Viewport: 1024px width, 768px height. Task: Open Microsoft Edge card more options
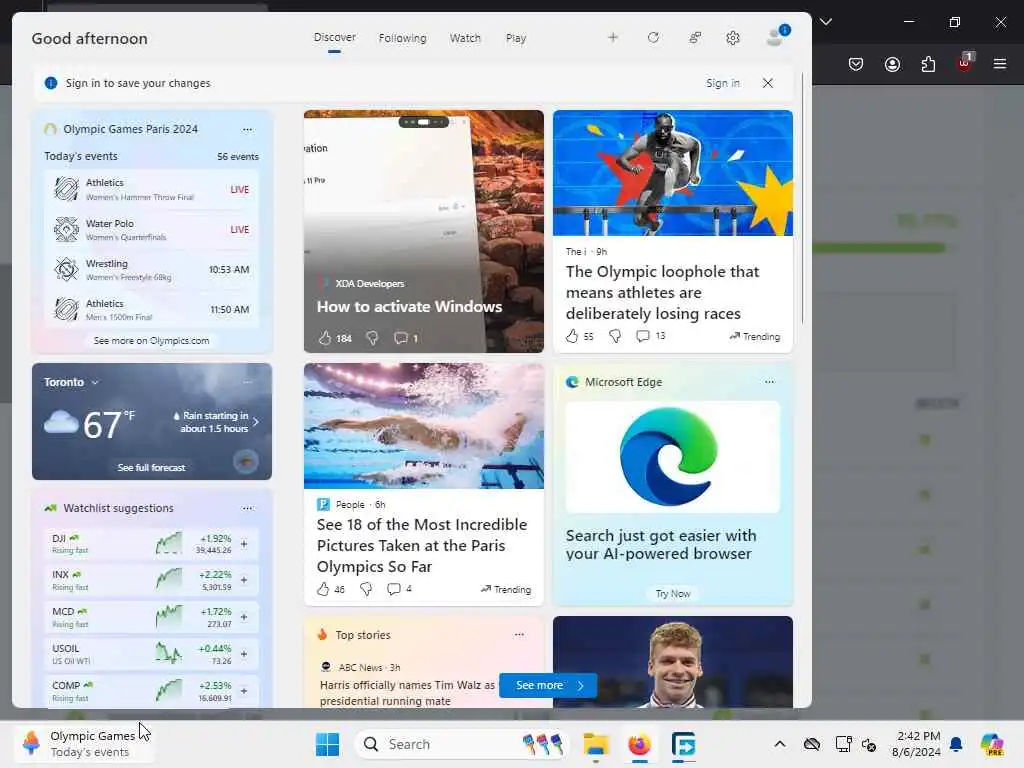[769, 382]
